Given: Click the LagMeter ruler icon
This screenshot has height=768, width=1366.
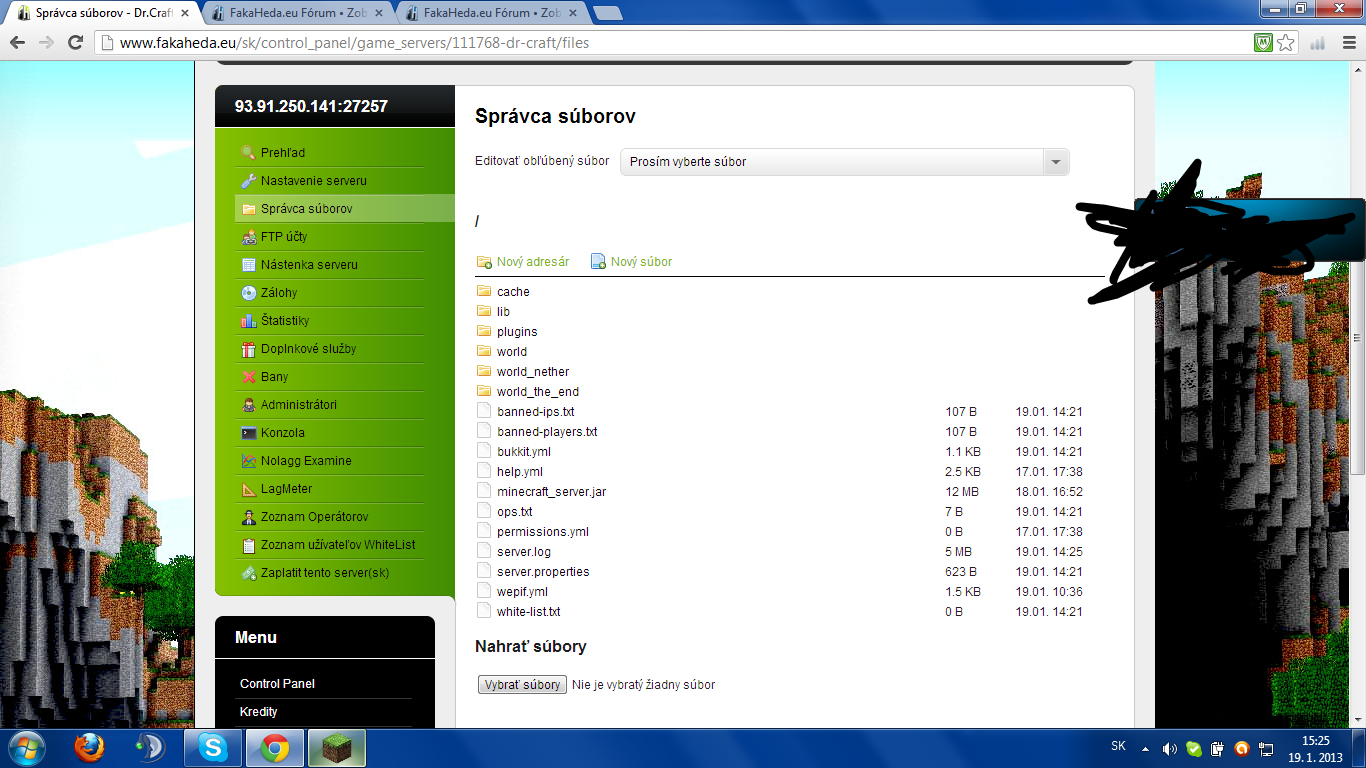Looking at the screenshot, I should [249, 489].
